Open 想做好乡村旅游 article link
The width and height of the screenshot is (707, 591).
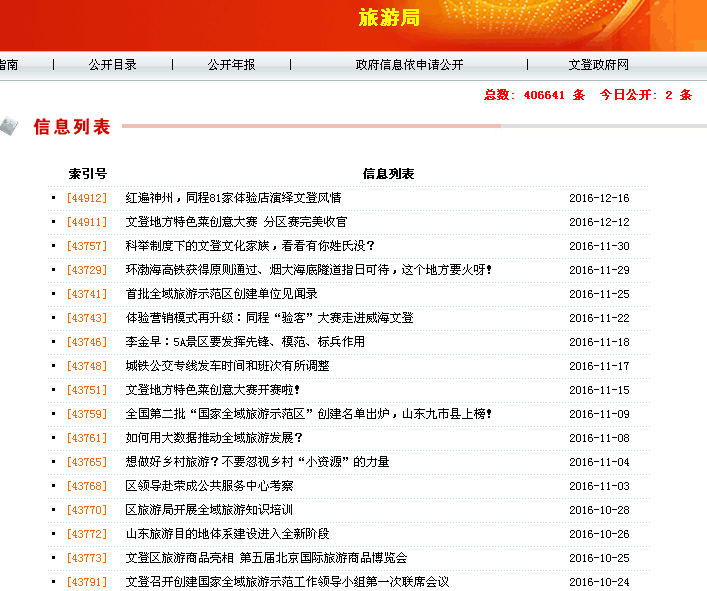[x=257, y=462]
